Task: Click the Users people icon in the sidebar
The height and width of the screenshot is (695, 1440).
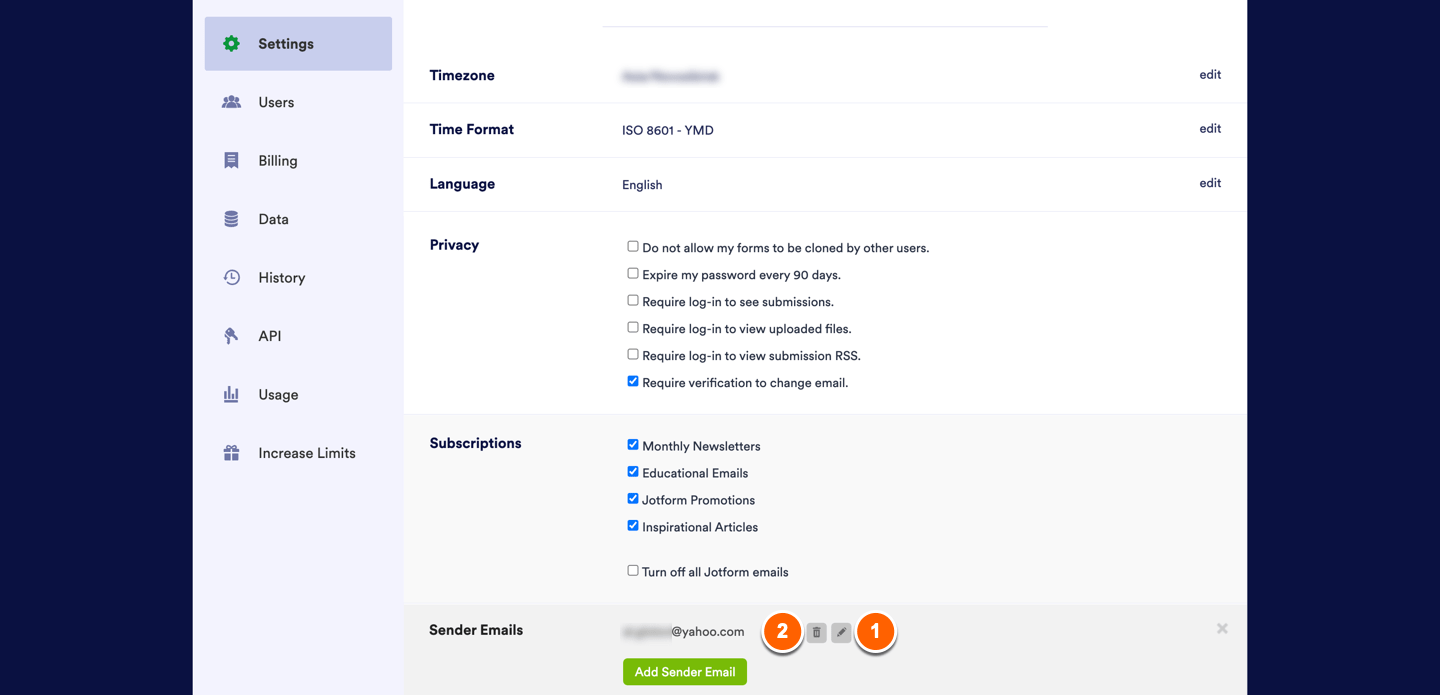Action: click(x=232, y=102)
